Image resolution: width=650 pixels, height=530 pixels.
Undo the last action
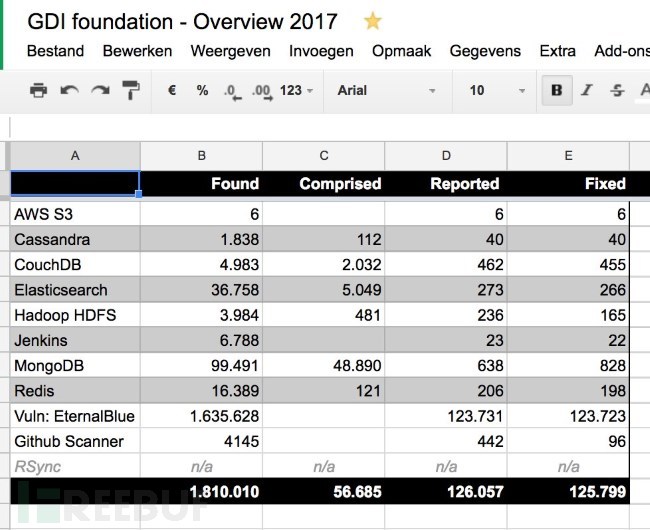(x=69, y=91)
